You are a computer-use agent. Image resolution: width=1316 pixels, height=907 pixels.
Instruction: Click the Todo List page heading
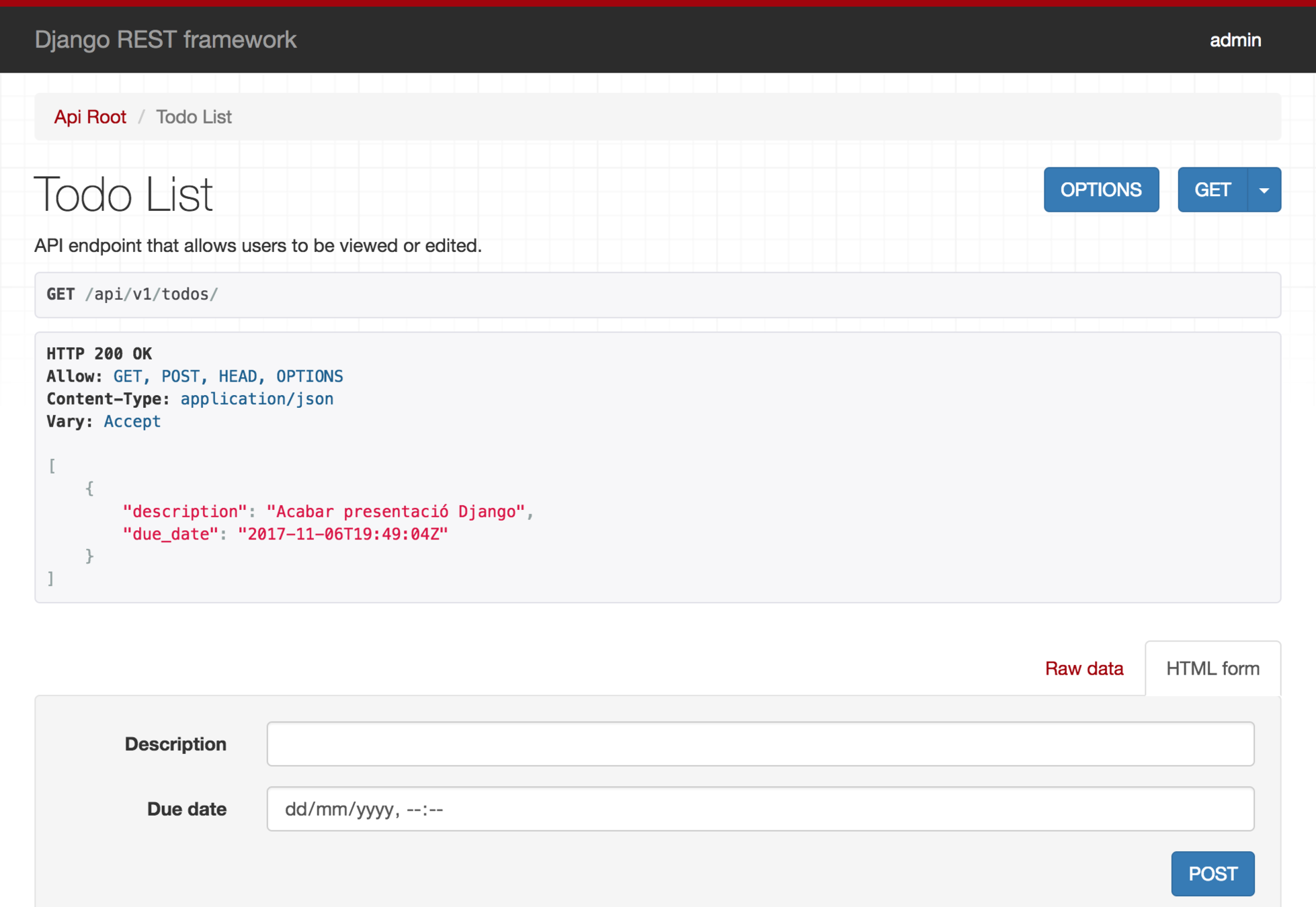click(x=124, y=194)
